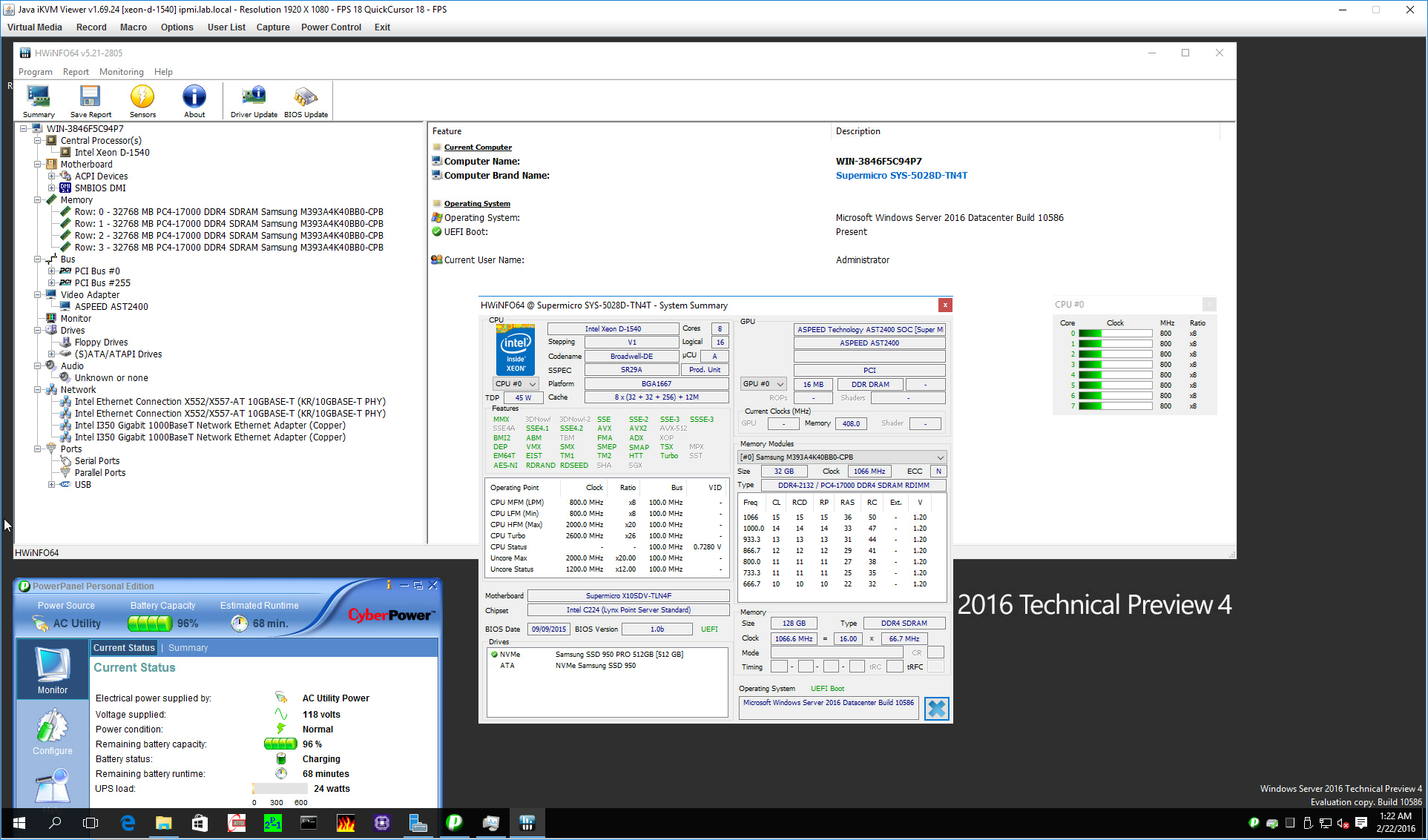Open the Monitoring menu in HWiNFO64
The image size is (1428, 840).
tap(122, 72)
